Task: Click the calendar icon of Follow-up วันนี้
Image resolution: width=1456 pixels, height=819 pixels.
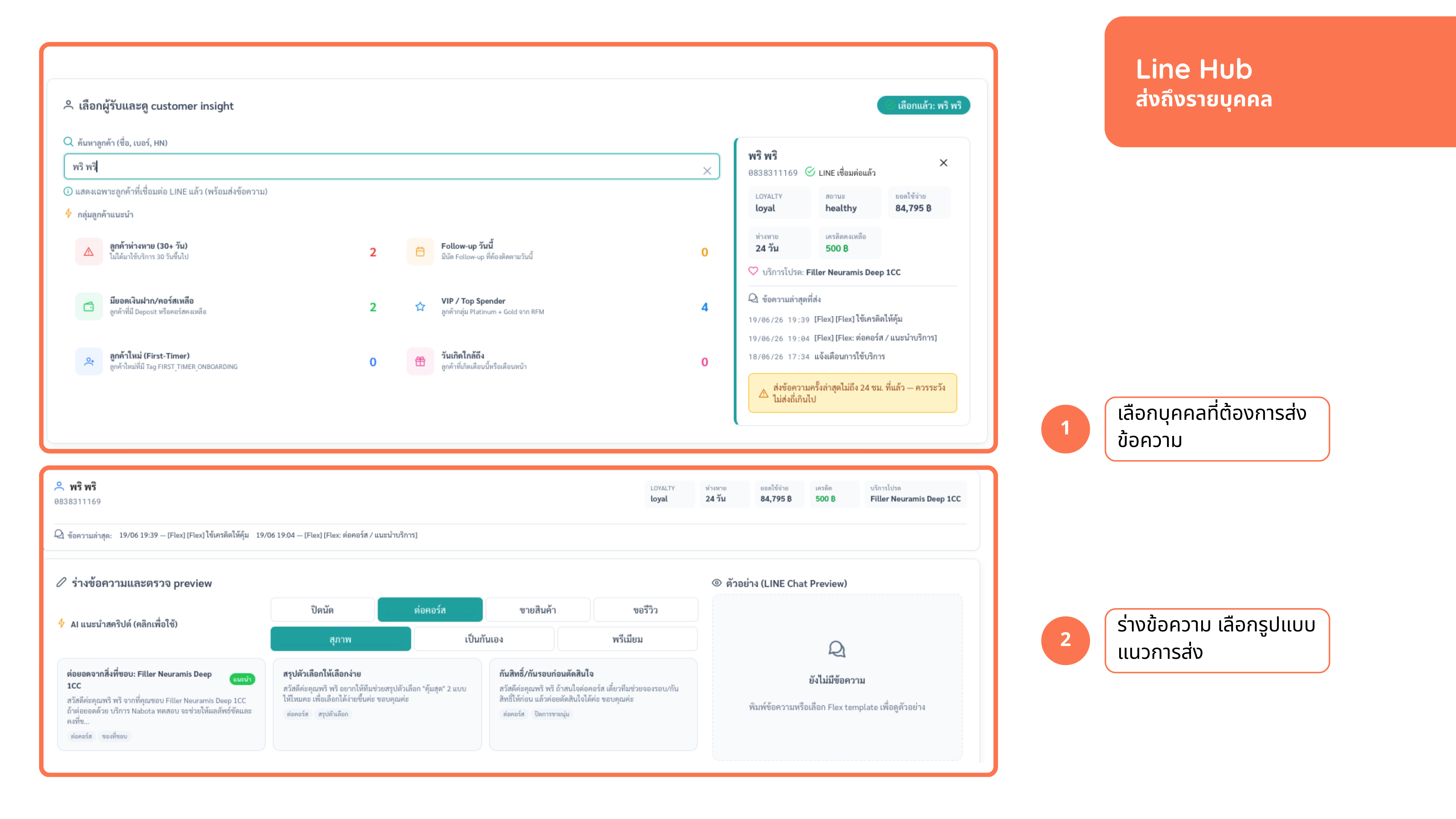Action: (420, 251)
